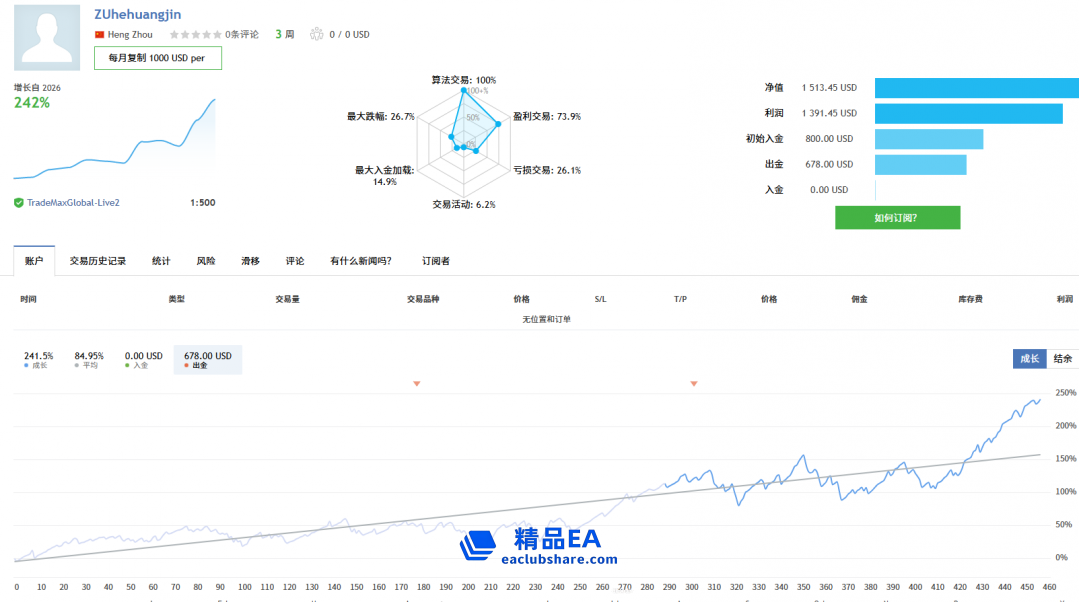The image size is (1079, 602).
Task: Switch to the 统计 tab
Action: 161,260
